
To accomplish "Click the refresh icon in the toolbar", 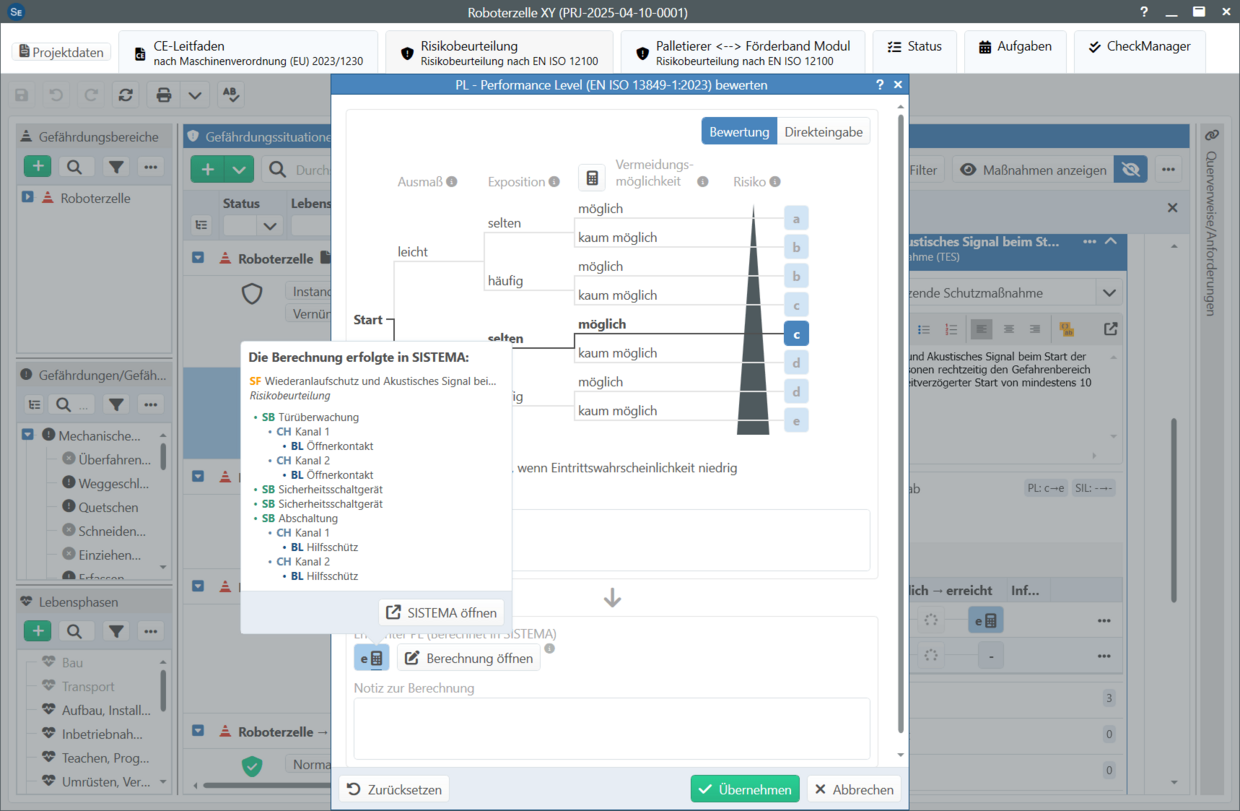I will [x=126, y=95].
